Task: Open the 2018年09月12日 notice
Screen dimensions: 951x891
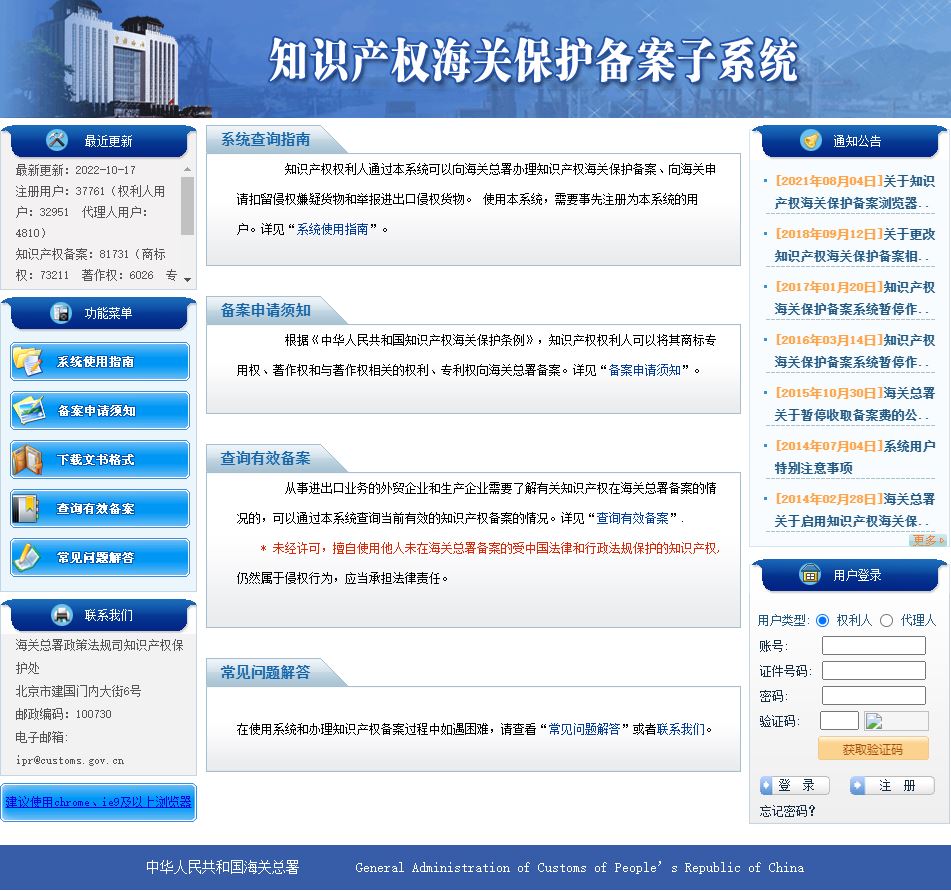Action: 854,245
